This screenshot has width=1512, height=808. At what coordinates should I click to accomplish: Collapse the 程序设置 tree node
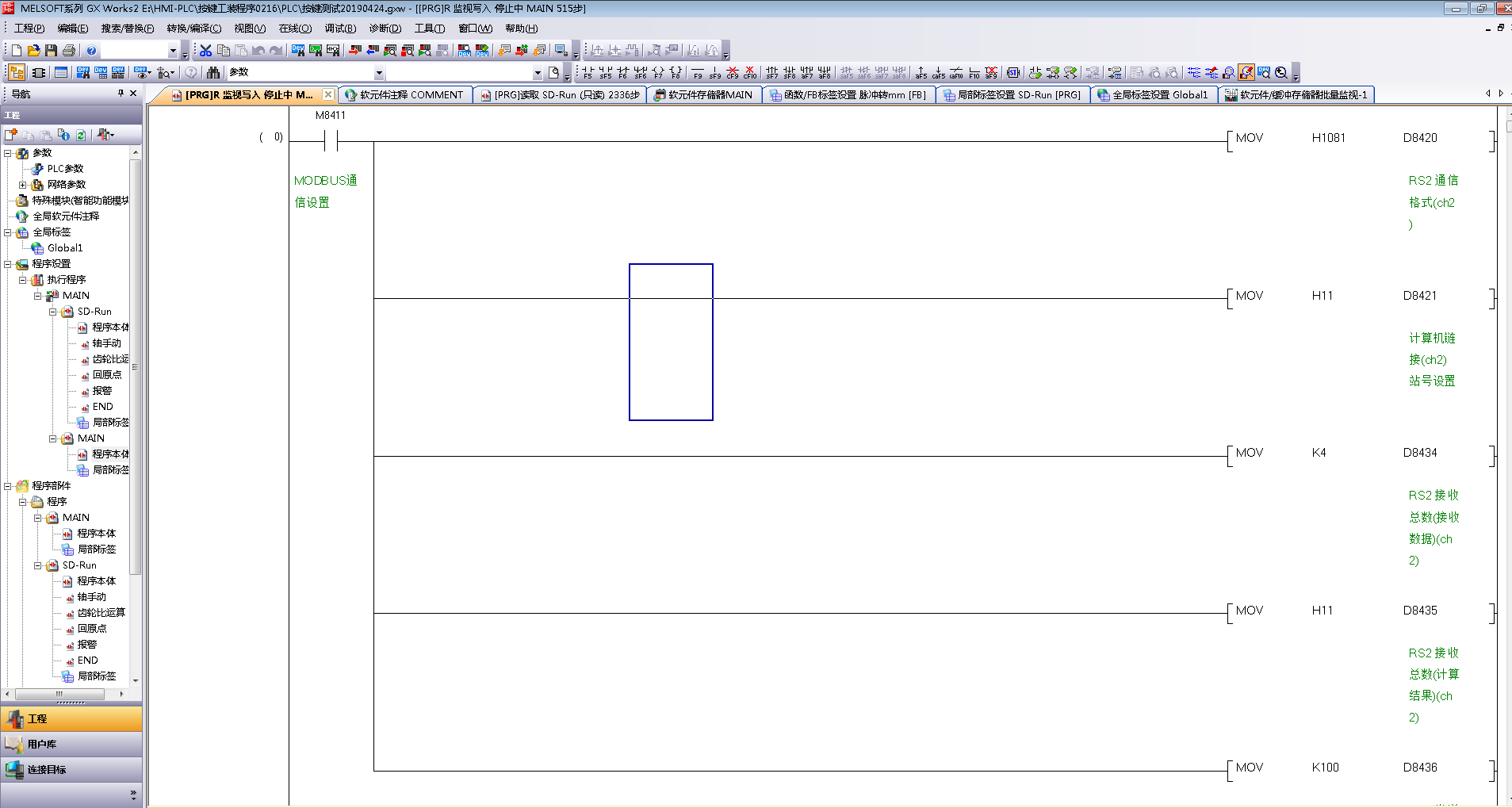(8, 264)
